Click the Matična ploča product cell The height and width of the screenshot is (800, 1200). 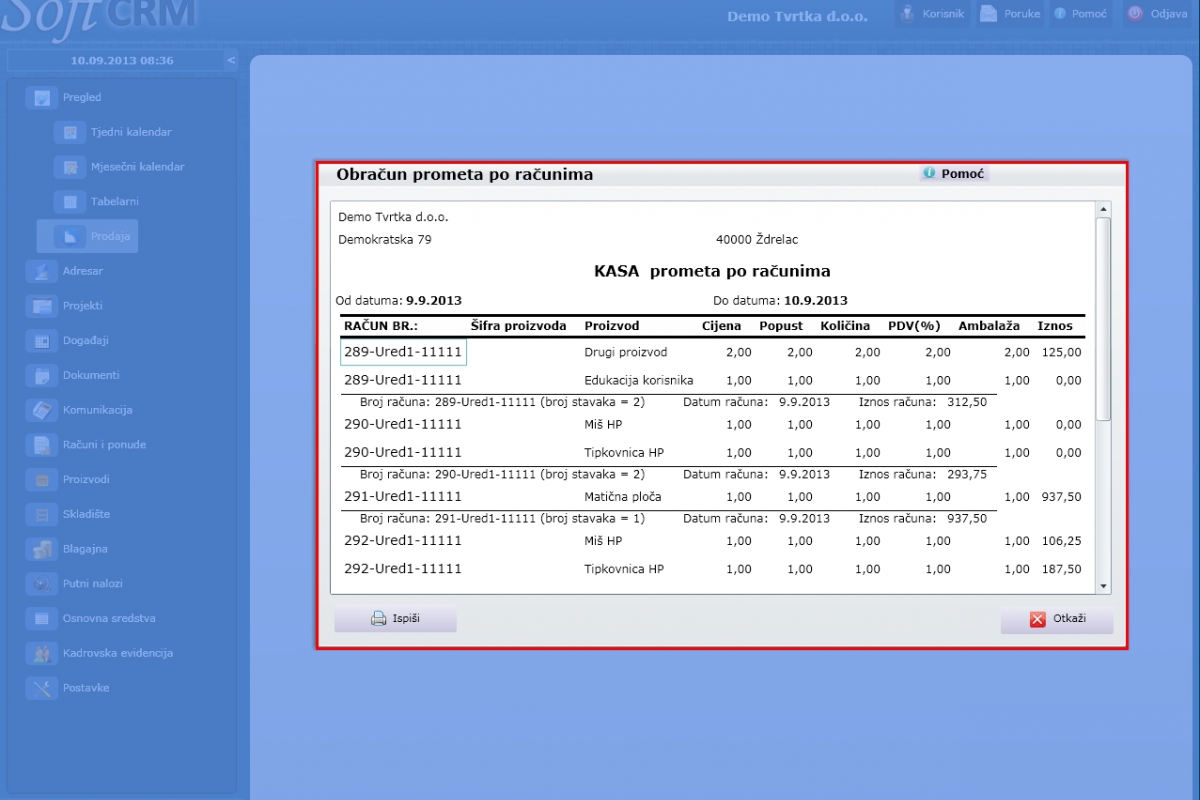(623, 497)
